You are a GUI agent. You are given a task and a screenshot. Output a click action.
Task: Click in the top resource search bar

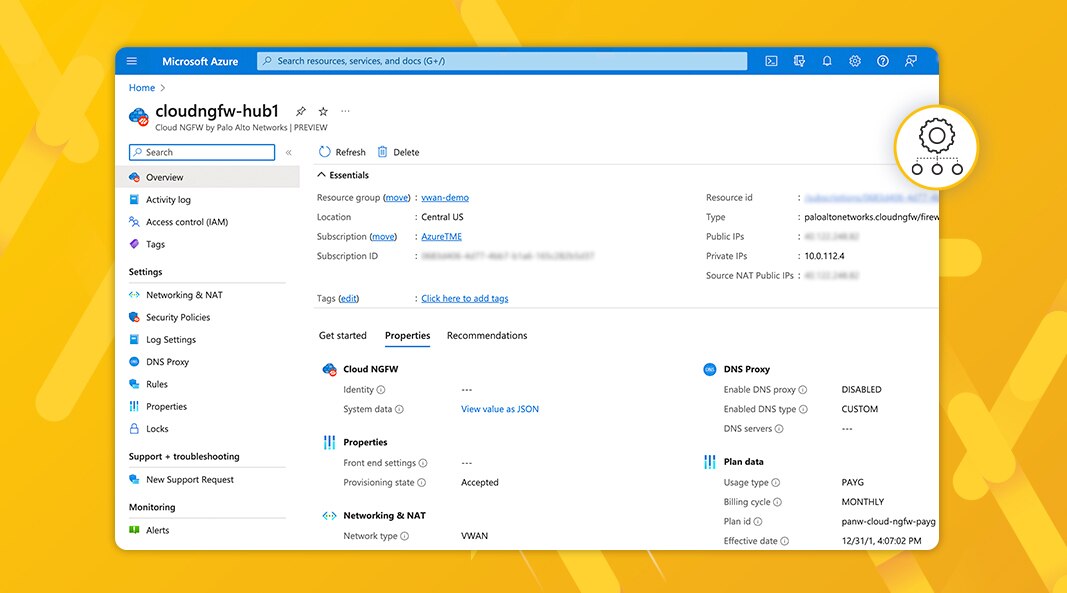[502, 61]
